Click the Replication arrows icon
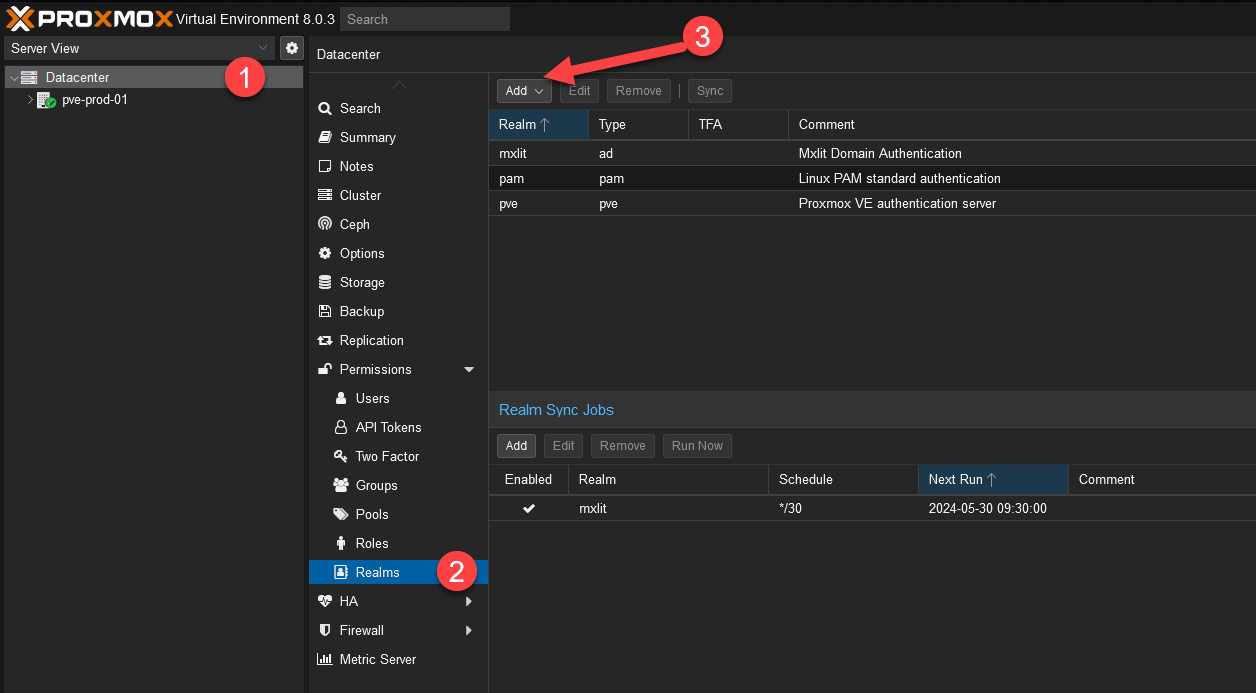The width and height of the screenshot is (1256, 693). tap(325, 340)
